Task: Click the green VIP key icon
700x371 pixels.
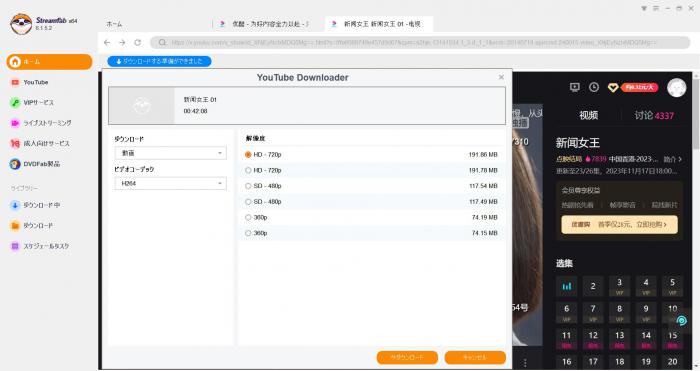Action: 15,103
